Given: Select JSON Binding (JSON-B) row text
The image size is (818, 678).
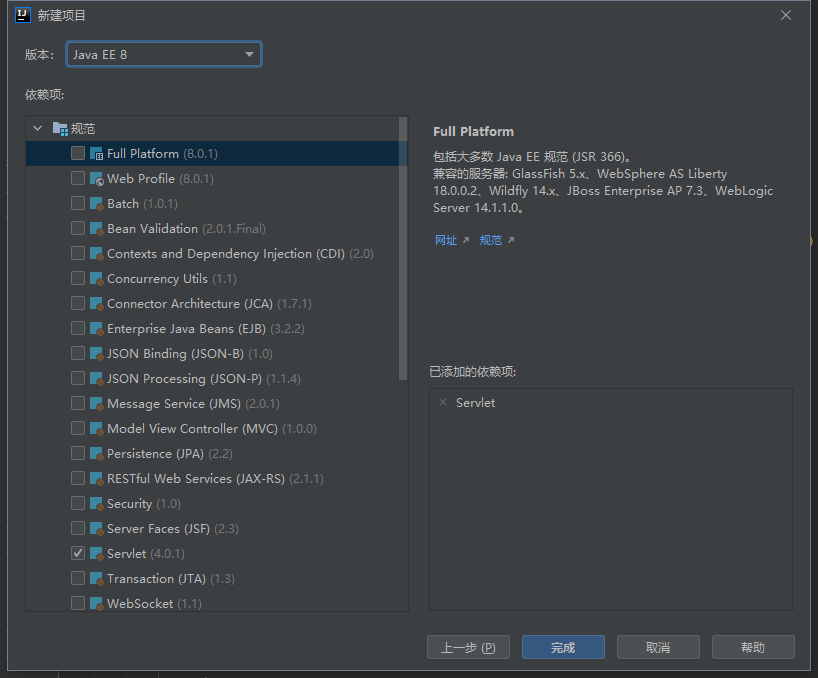Looking at the screenshot, I should click(190, 354).
